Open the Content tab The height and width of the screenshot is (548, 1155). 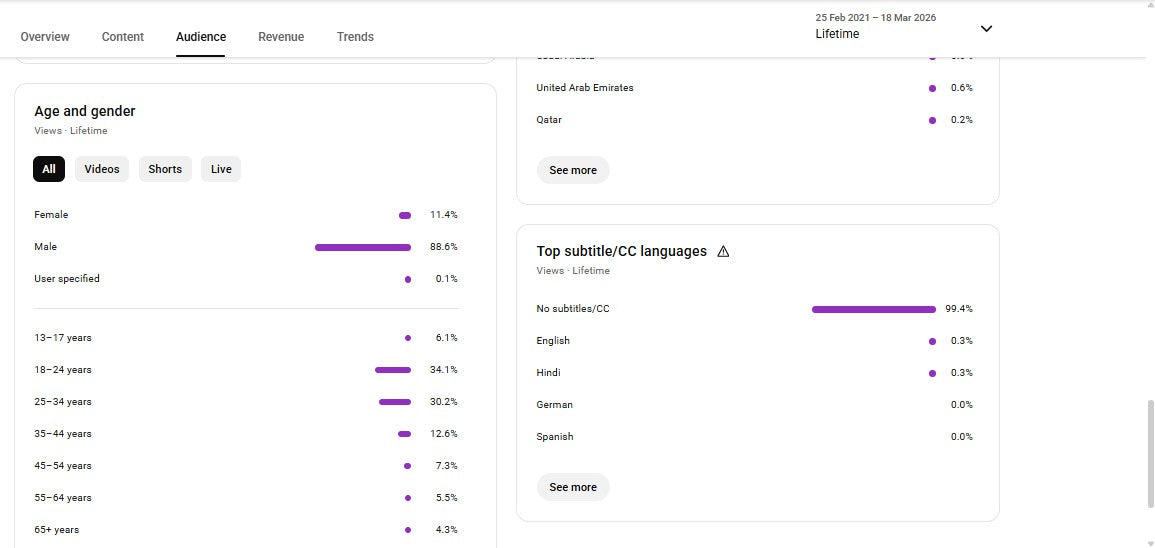[123, 37]
